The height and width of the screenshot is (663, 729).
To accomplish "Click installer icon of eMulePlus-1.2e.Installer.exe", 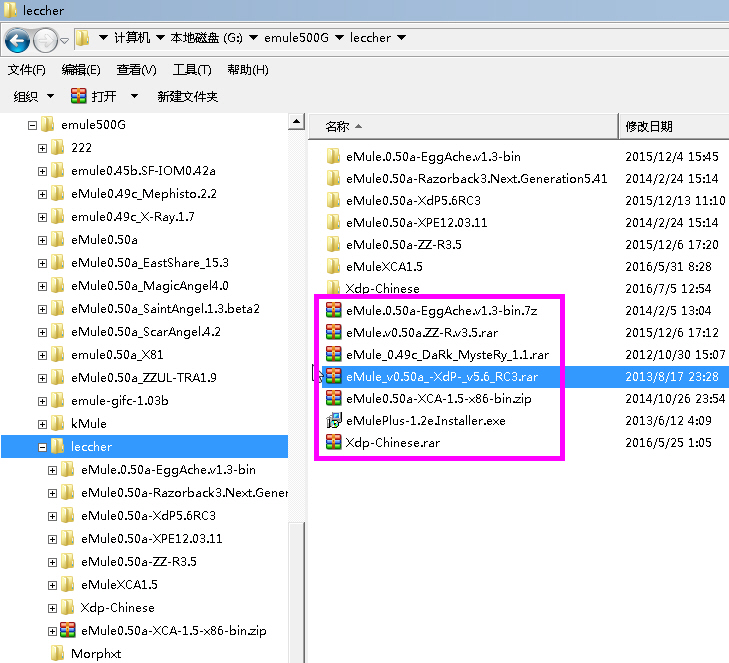I will [333, 420].
